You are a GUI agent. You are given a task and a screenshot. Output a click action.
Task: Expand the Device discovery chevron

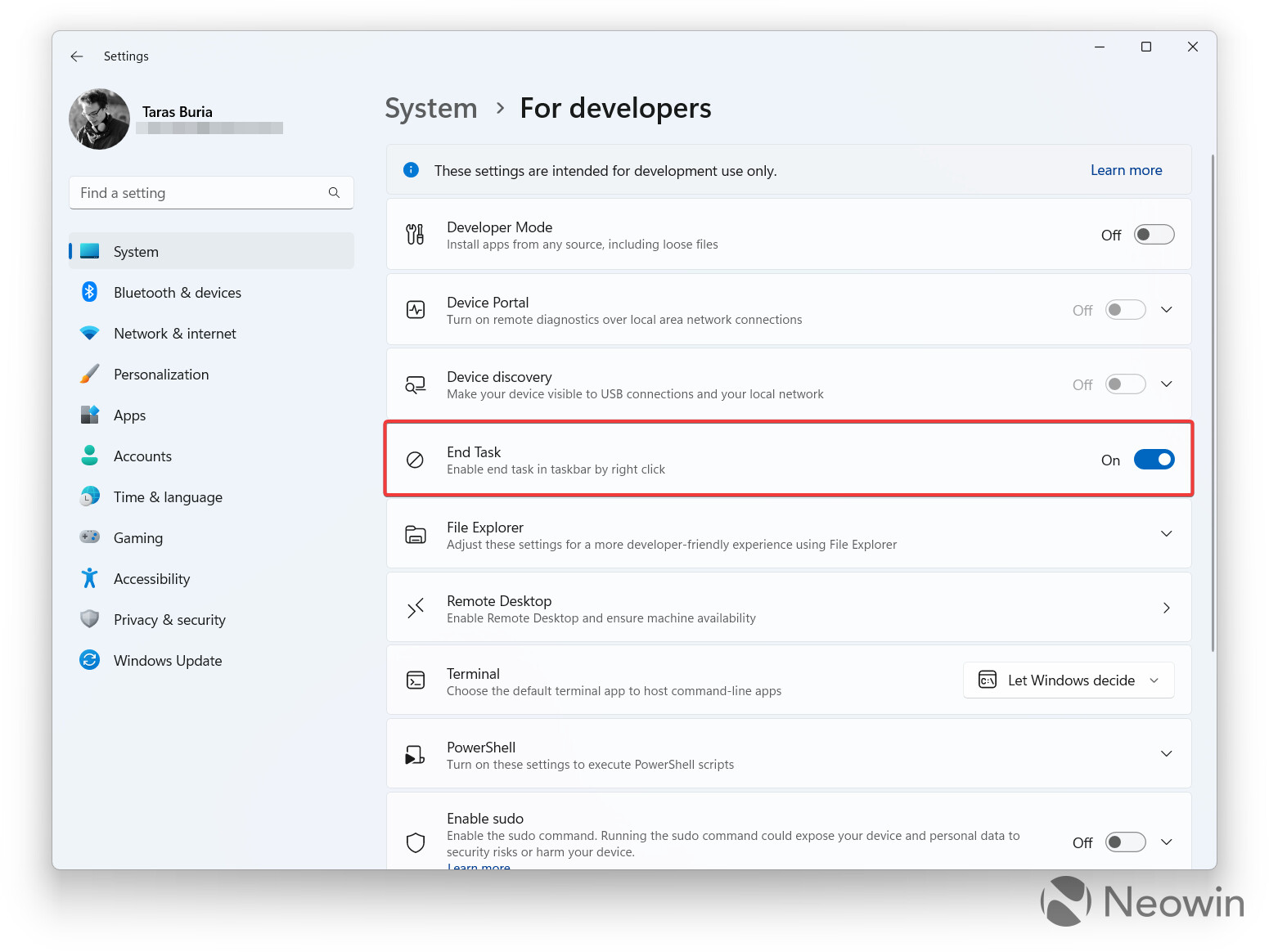(1167, 384)
